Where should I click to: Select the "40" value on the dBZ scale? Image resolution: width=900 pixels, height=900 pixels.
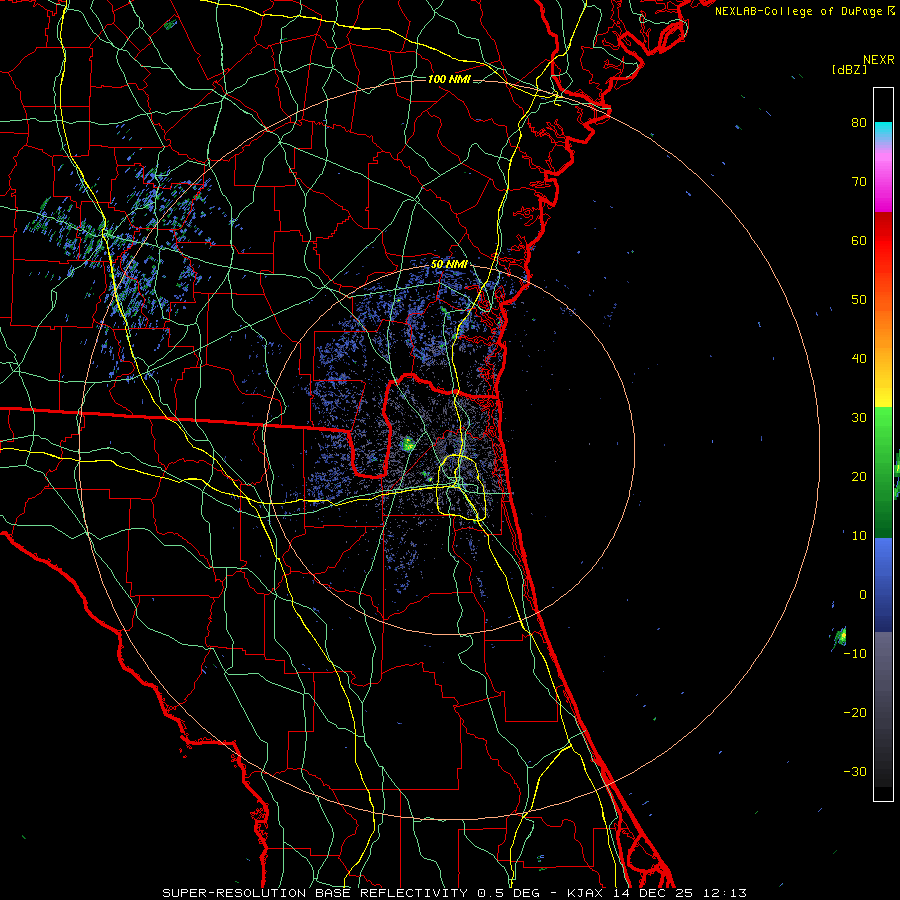859,359
